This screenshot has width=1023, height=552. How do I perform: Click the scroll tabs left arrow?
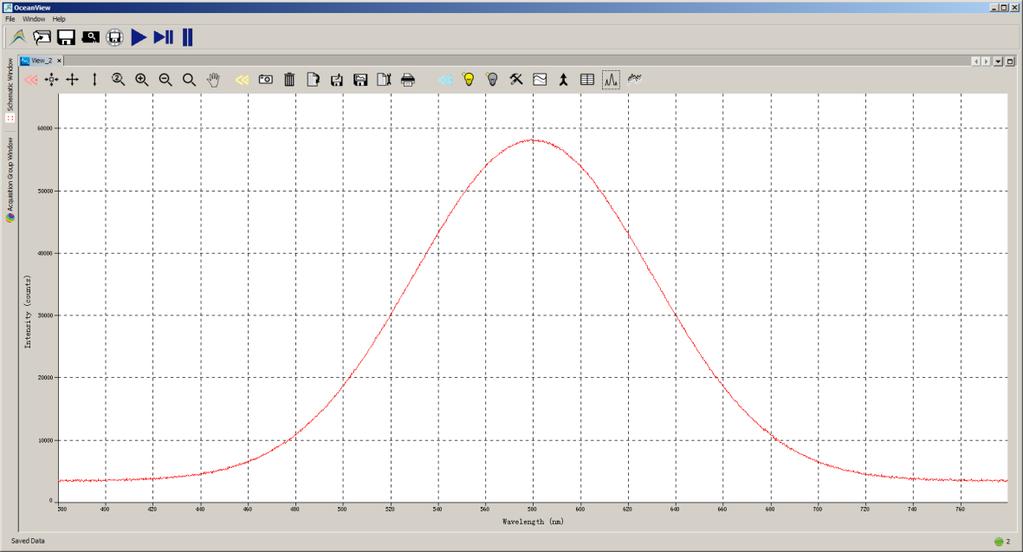click(x=975, y=61)
